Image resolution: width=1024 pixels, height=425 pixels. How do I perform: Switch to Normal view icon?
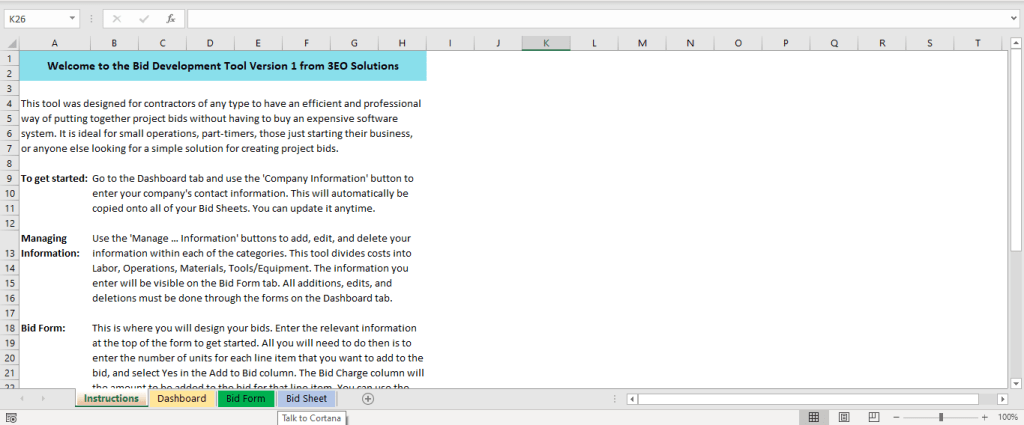[x=814, y=417]
